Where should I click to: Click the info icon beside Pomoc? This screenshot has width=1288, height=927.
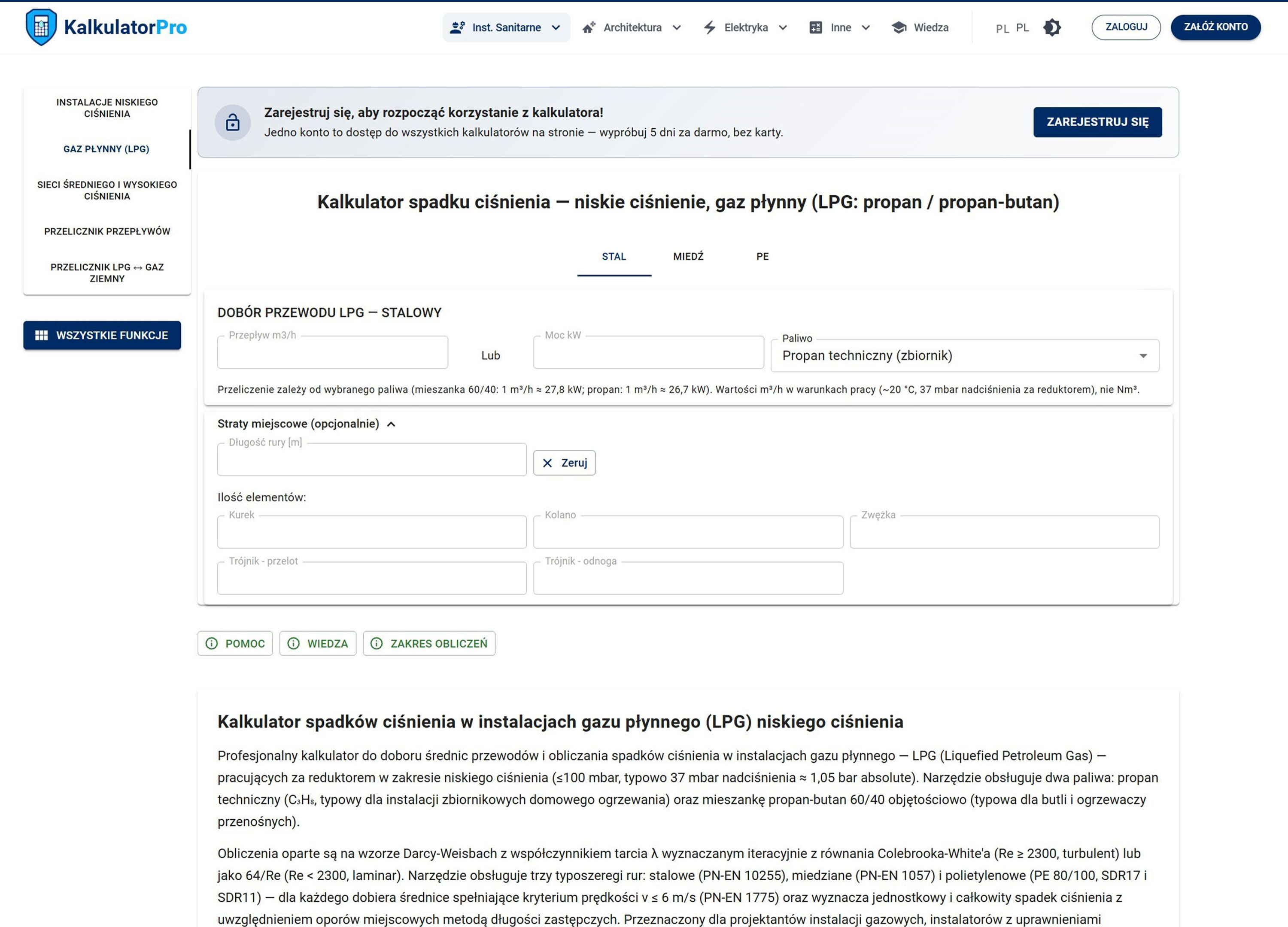pos(212,643)
